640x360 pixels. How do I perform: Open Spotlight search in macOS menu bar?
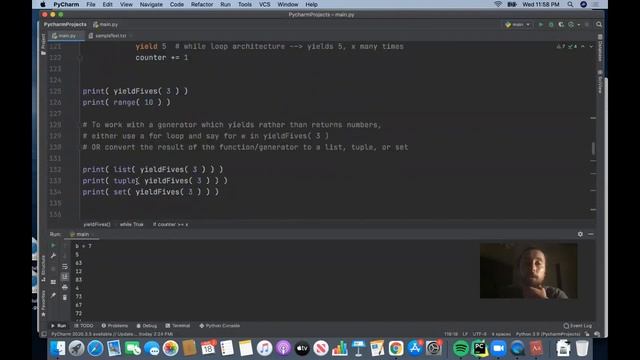click(x=570, y=4)
